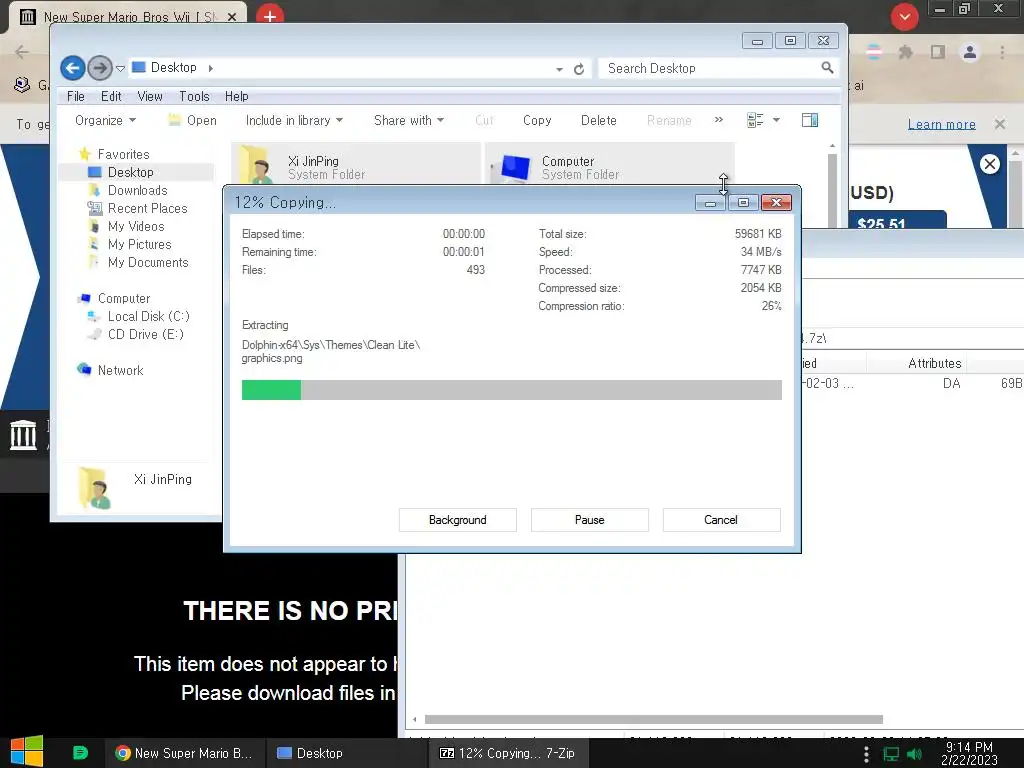Dismiss the browser info bar with X
The image size is (1024, 768).
pos(999,124)
